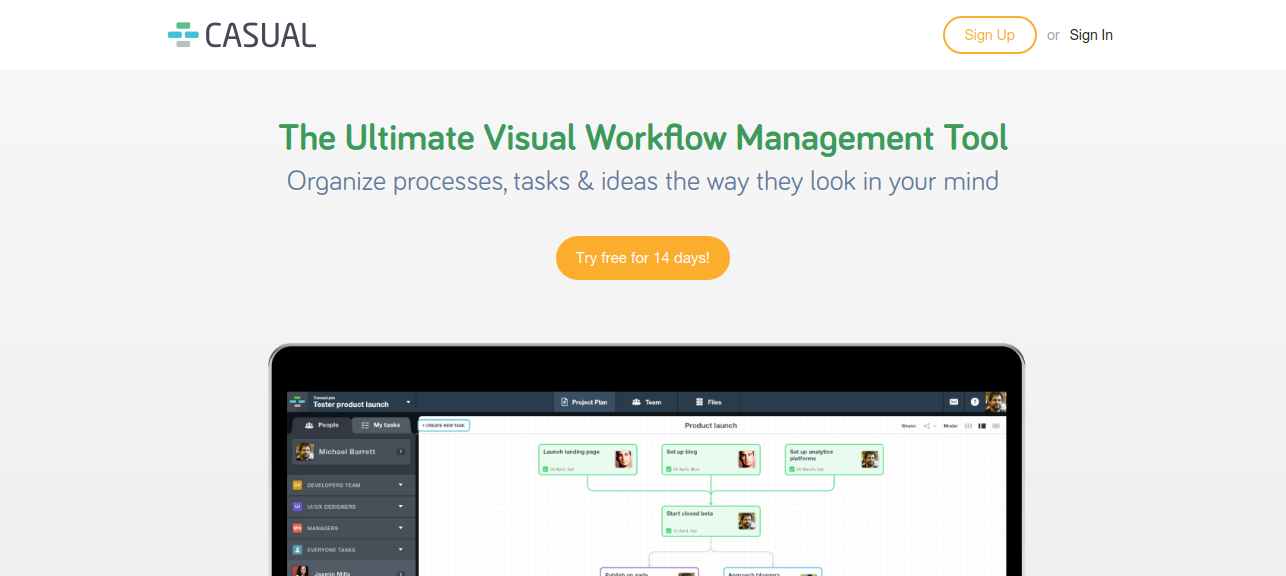1286x576 pixels.
Task: Click the Sign Up button
Action: (x=989, y=35)
